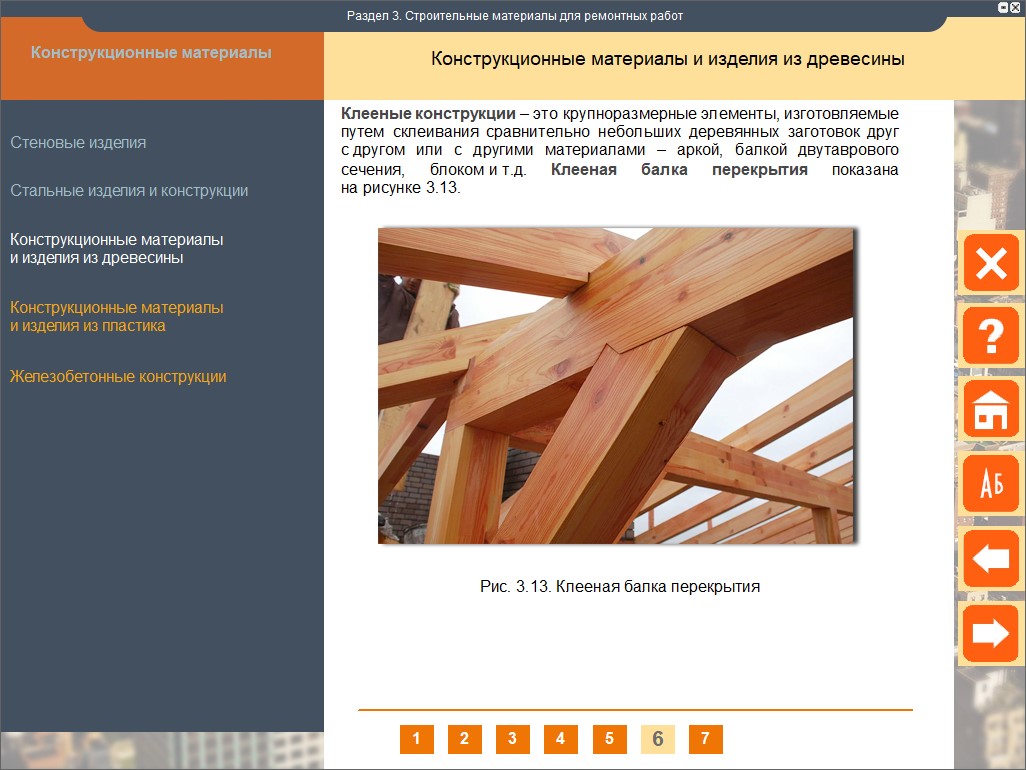
Task: Minimize window using top-right small button
Action: (x=1003, y=7)
